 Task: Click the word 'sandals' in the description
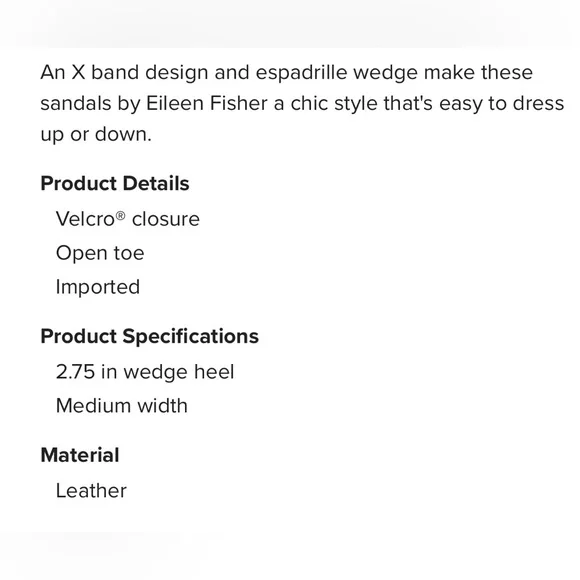tap(76, 103)
